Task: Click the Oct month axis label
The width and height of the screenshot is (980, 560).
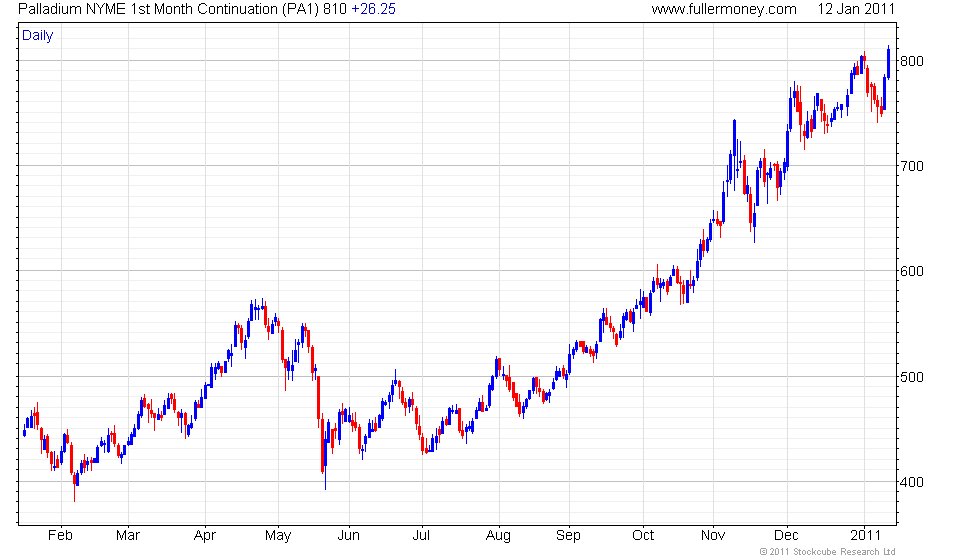Action: [x=643, y=536]
